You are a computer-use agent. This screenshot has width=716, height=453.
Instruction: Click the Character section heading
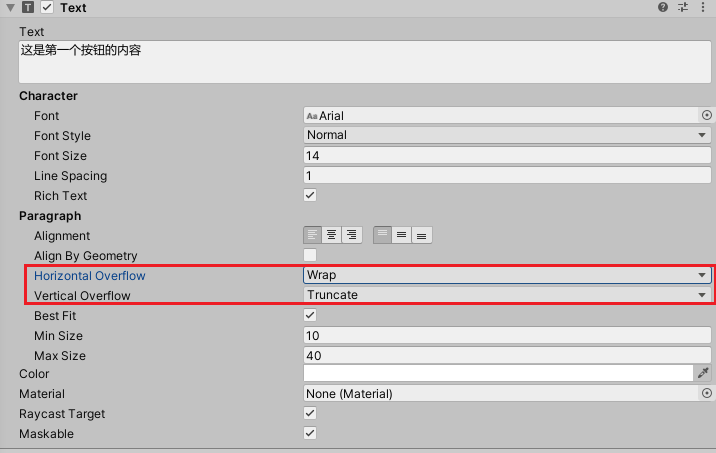(x=48, y=96)
